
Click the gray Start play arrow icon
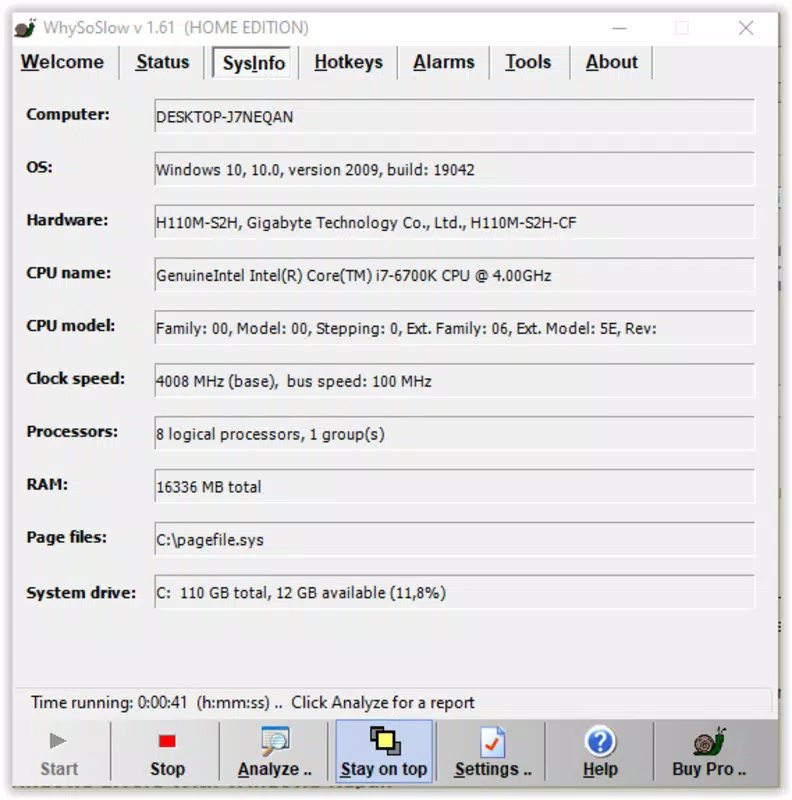pos(58,740)
